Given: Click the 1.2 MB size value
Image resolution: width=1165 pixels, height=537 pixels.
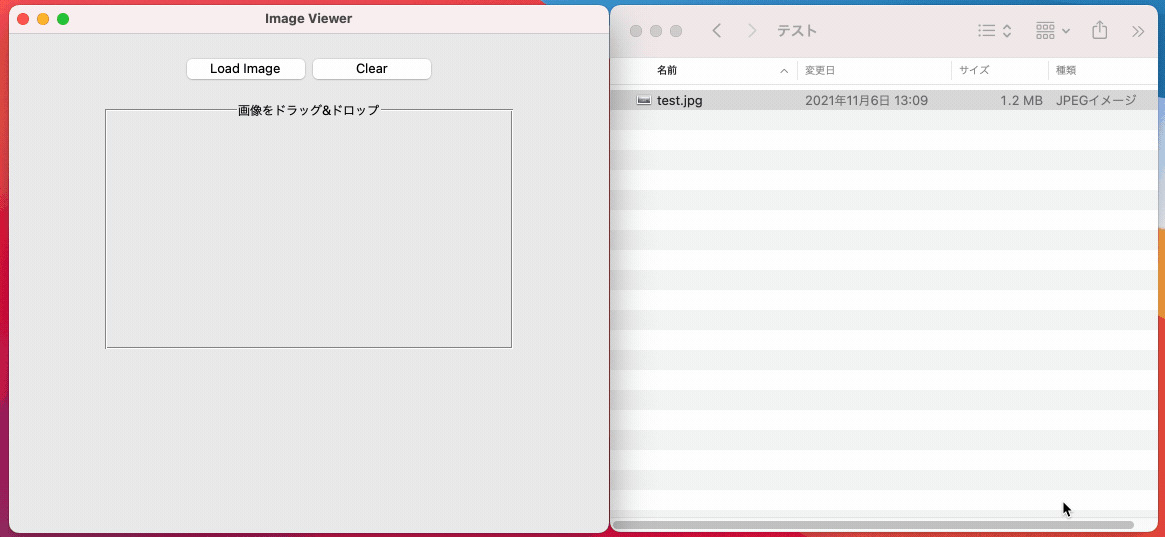Looking at the screenshot, I should [1022, 100].
